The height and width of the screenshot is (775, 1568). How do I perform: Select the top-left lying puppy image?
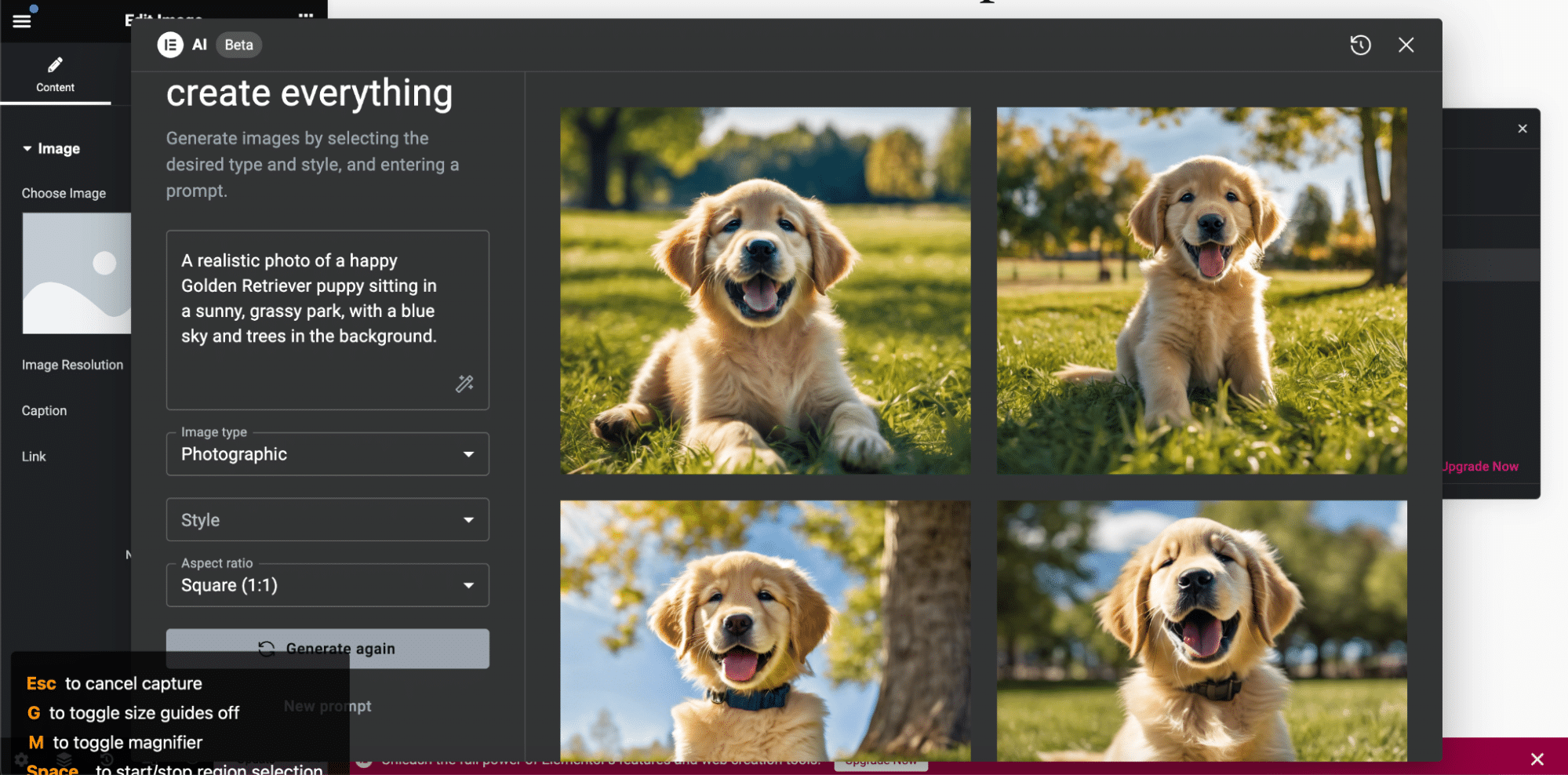(x=765, y=290)
